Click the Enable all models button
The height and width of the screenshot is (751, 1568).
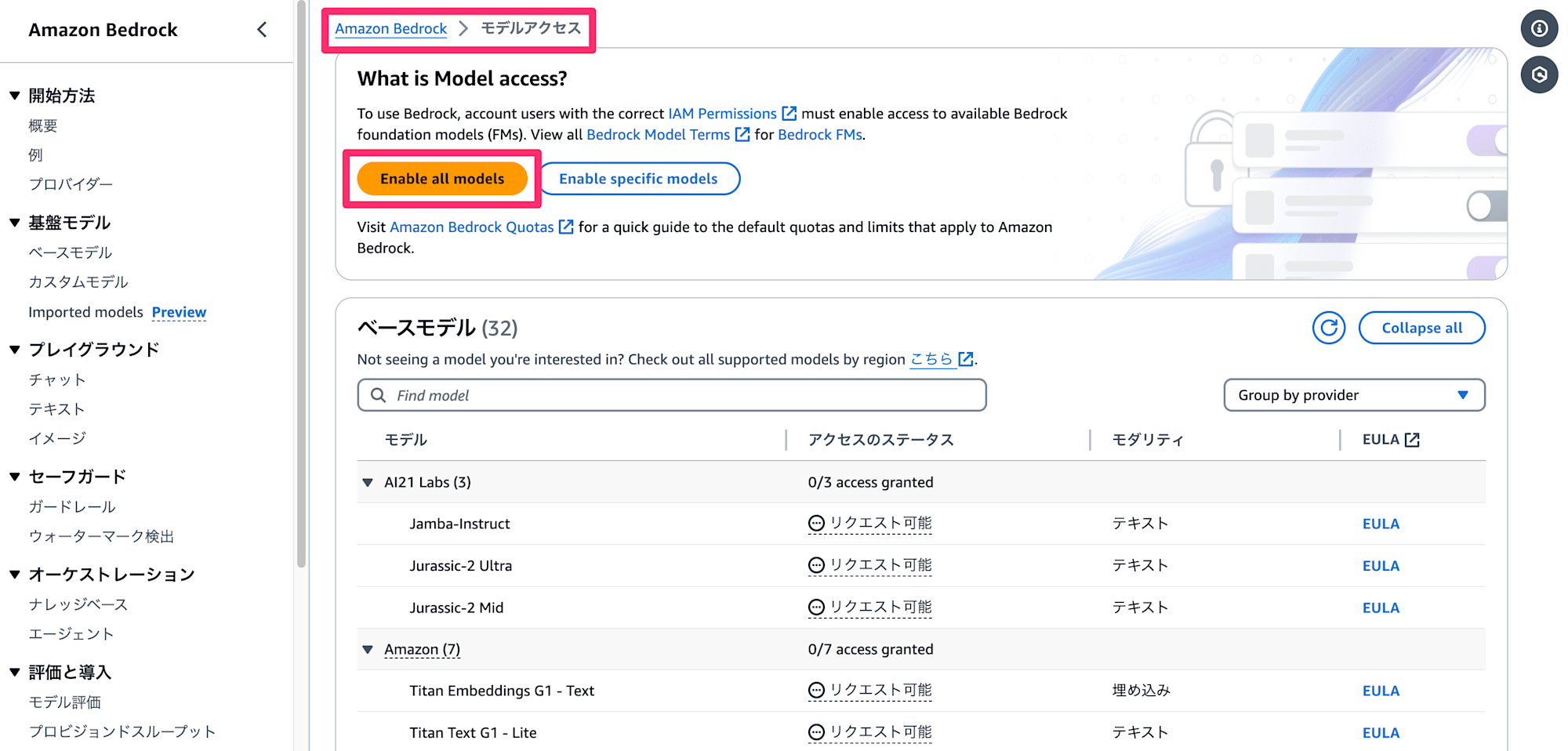(x=442, y=179)
